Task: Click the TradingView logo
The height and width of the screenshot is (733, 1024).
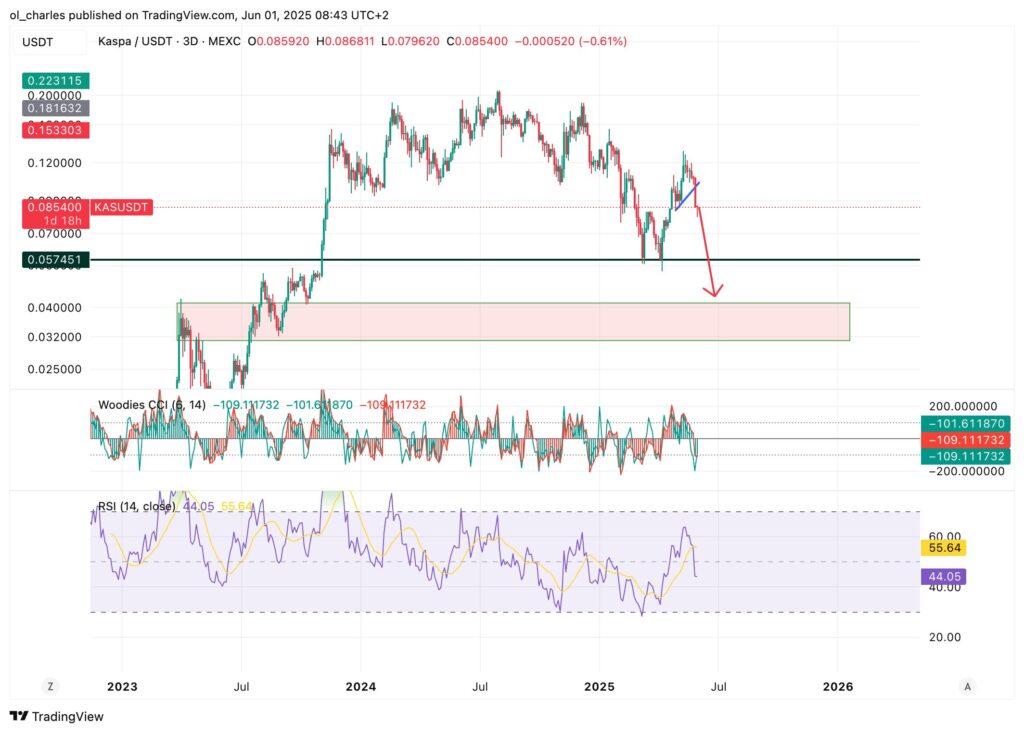Action: 57,716
